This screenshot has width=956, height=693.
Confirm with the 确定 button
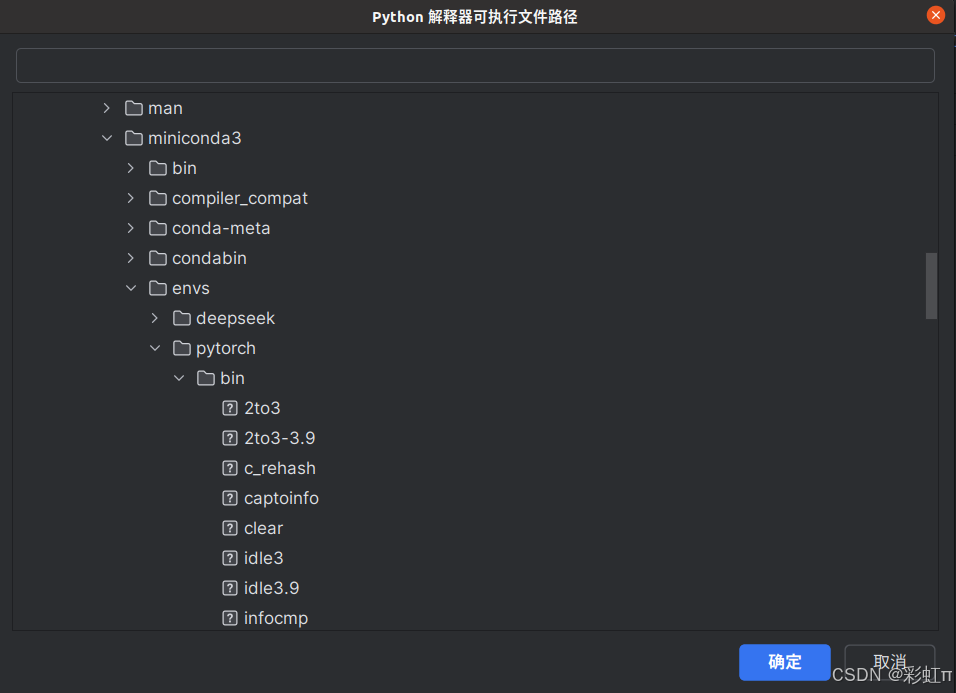coord(785,662)
